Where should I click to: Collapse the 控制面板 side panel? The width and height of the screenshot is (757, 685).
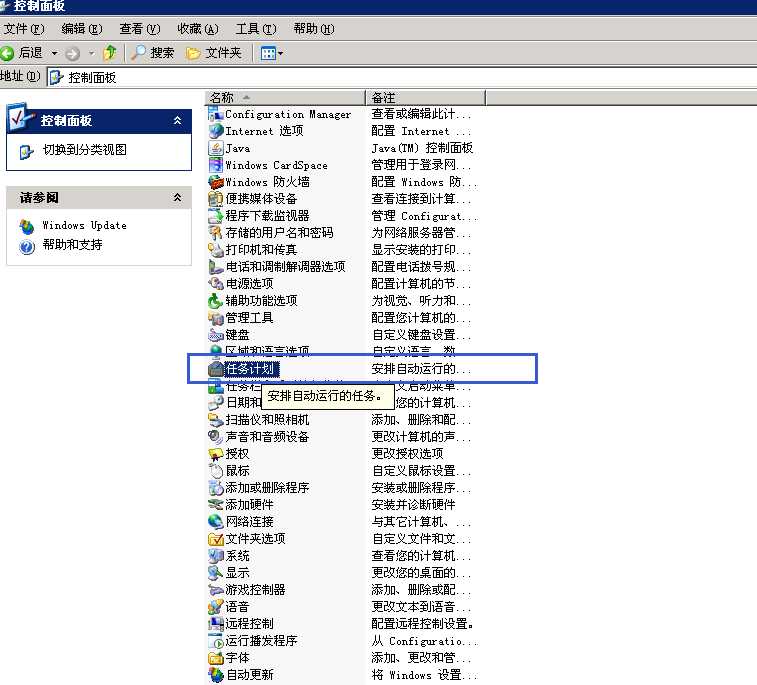click(x=177, y=120)
